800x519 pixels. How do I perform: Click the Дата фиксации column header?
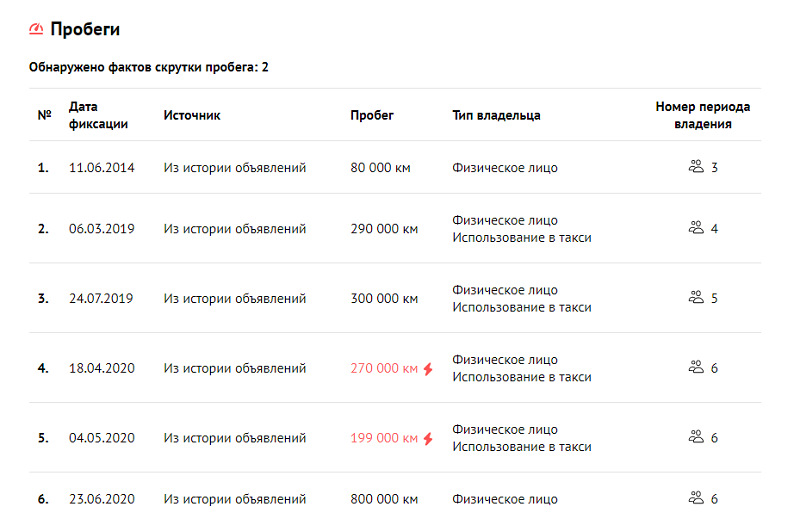coord(98,115)
